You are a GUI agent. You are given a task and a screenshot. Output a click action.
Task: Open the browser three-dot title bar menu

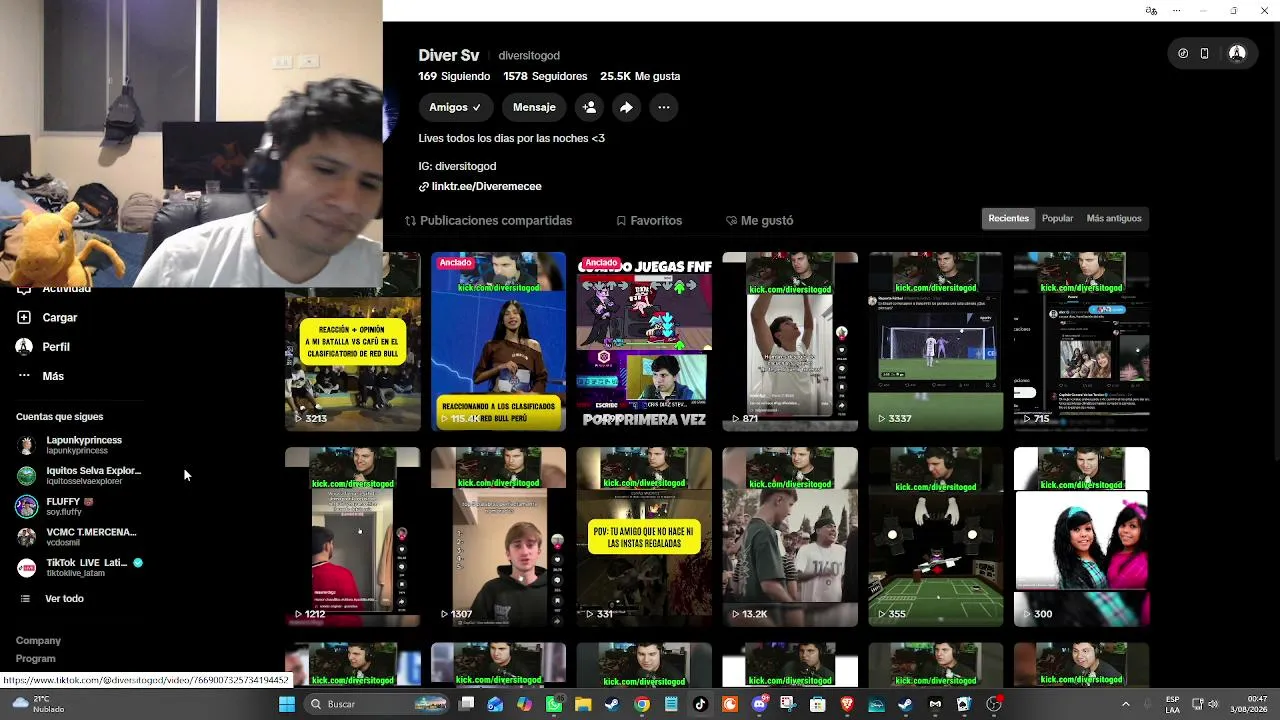click(x=1177, y=11)
